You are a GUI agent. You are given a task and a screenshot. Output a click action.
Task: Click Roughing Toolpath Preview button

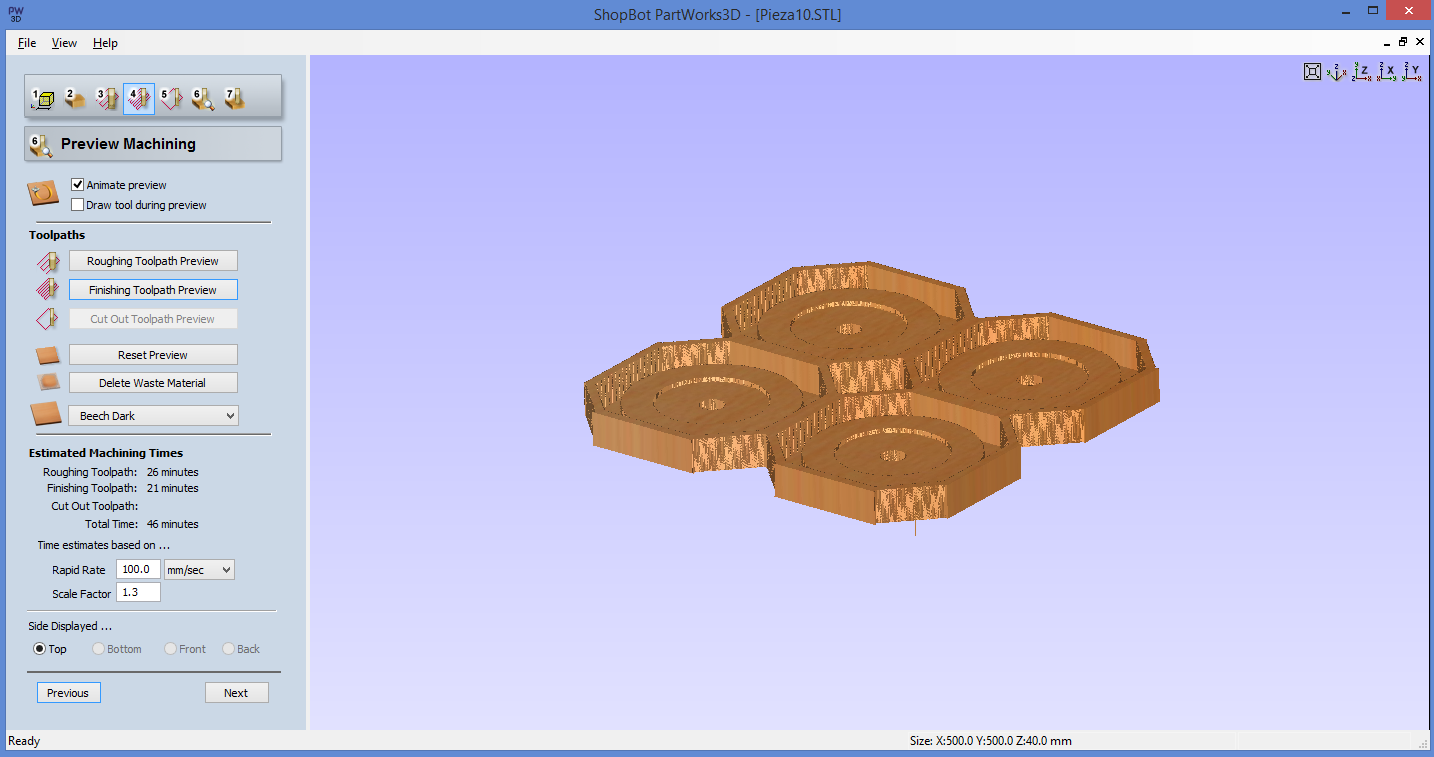[153, 261]
